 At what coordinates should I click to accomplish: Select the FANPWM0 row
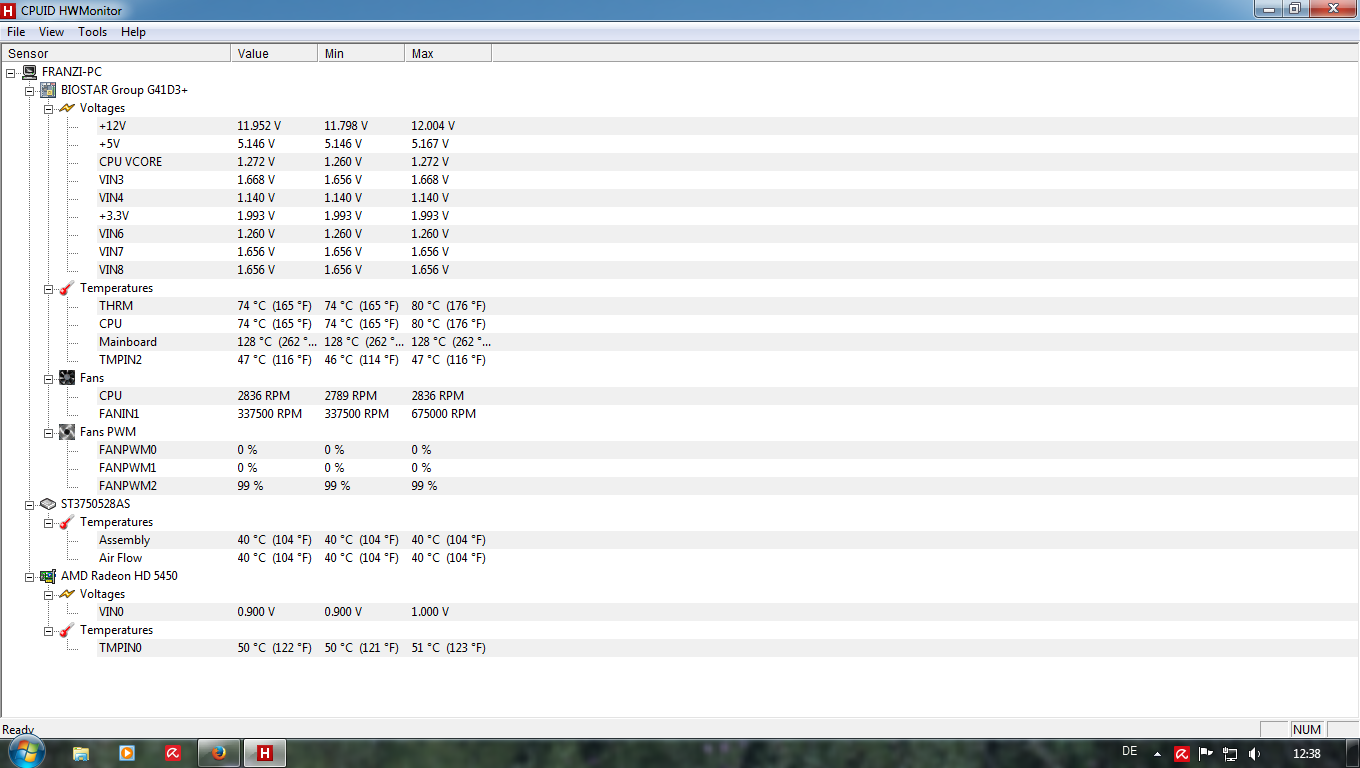[680, 450]
